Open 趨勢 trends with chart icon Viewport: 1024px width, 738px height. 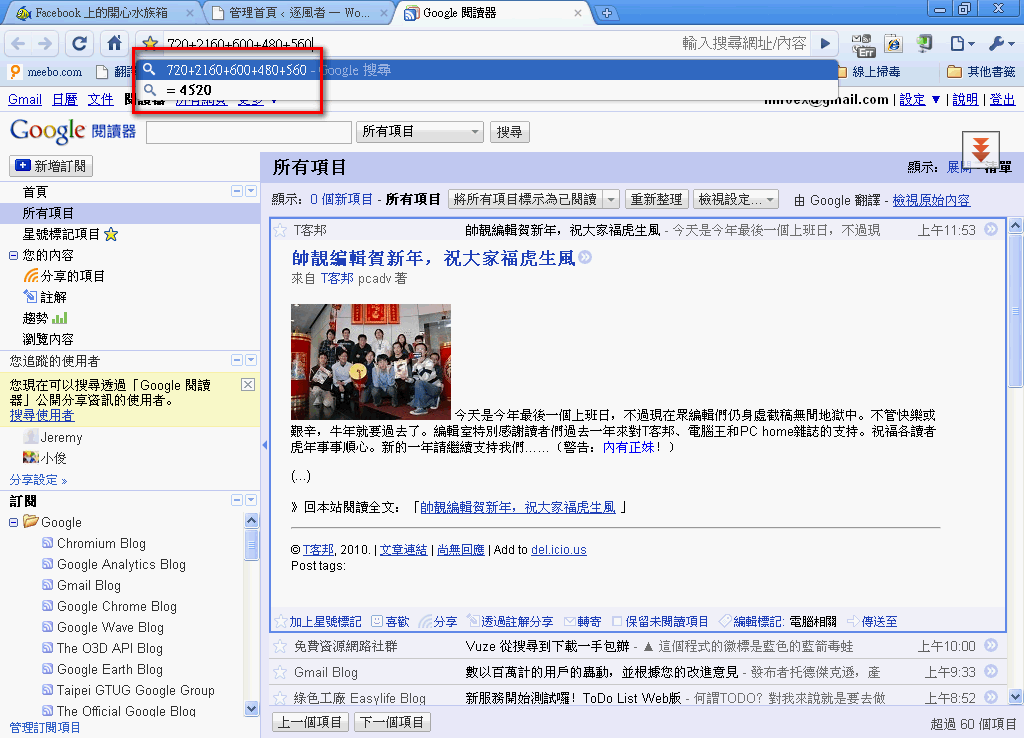pos(45,318)
